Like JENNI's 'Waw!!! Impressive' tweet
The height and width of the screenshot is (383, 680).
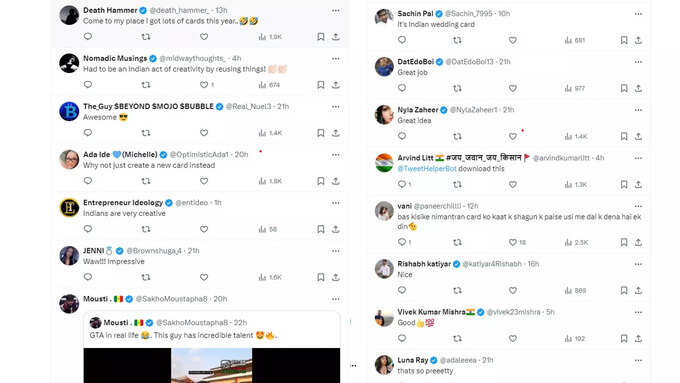coord(204,277)
